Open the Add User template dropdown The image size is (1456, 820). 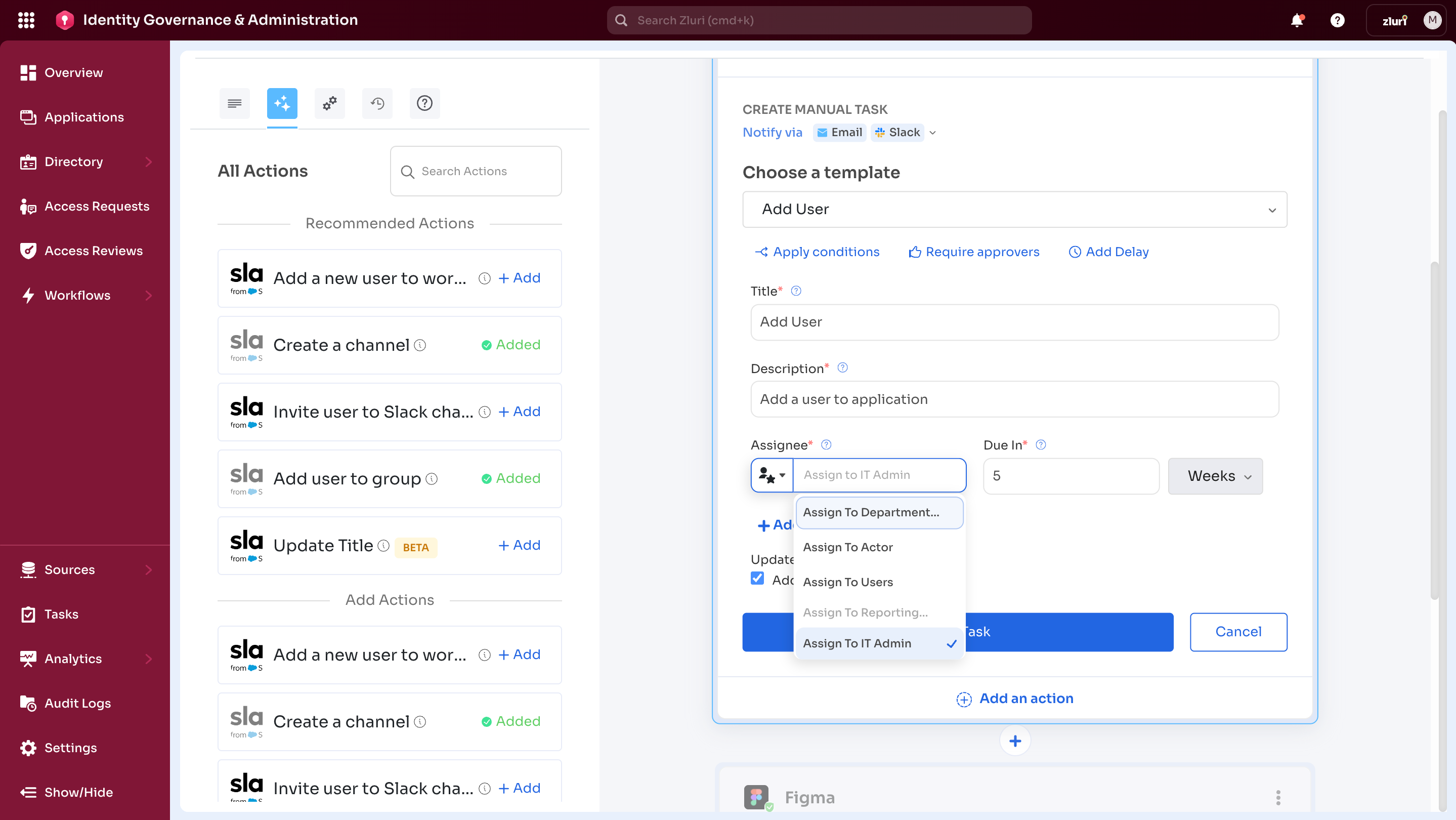click(x=1014, y=209)
